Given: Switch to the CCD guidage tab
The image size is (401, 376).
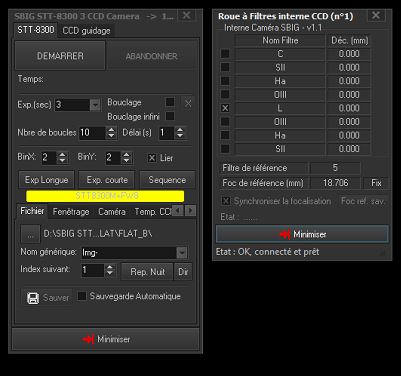Looking at the screenshot, I should 86,31.
